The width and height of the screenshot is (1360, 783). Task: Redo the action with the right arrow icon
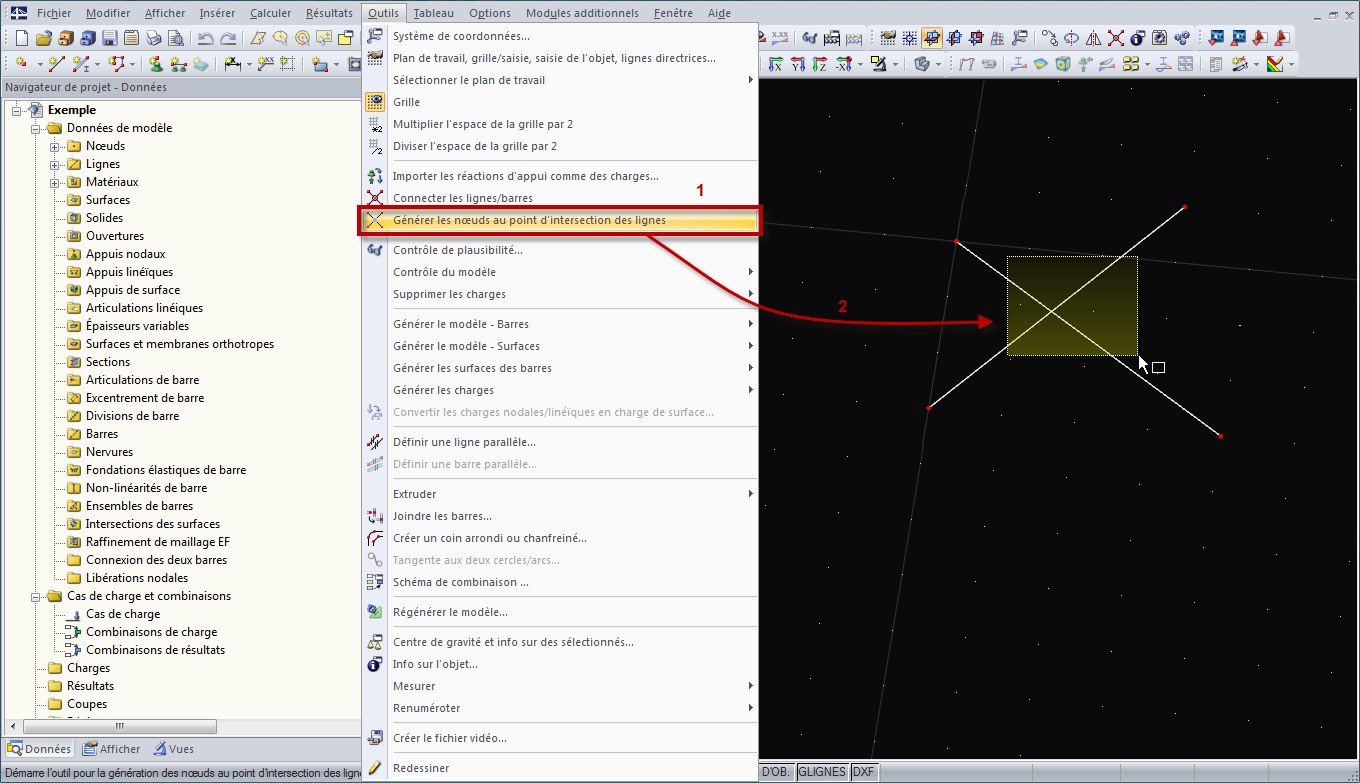click(x=227, y=38)
